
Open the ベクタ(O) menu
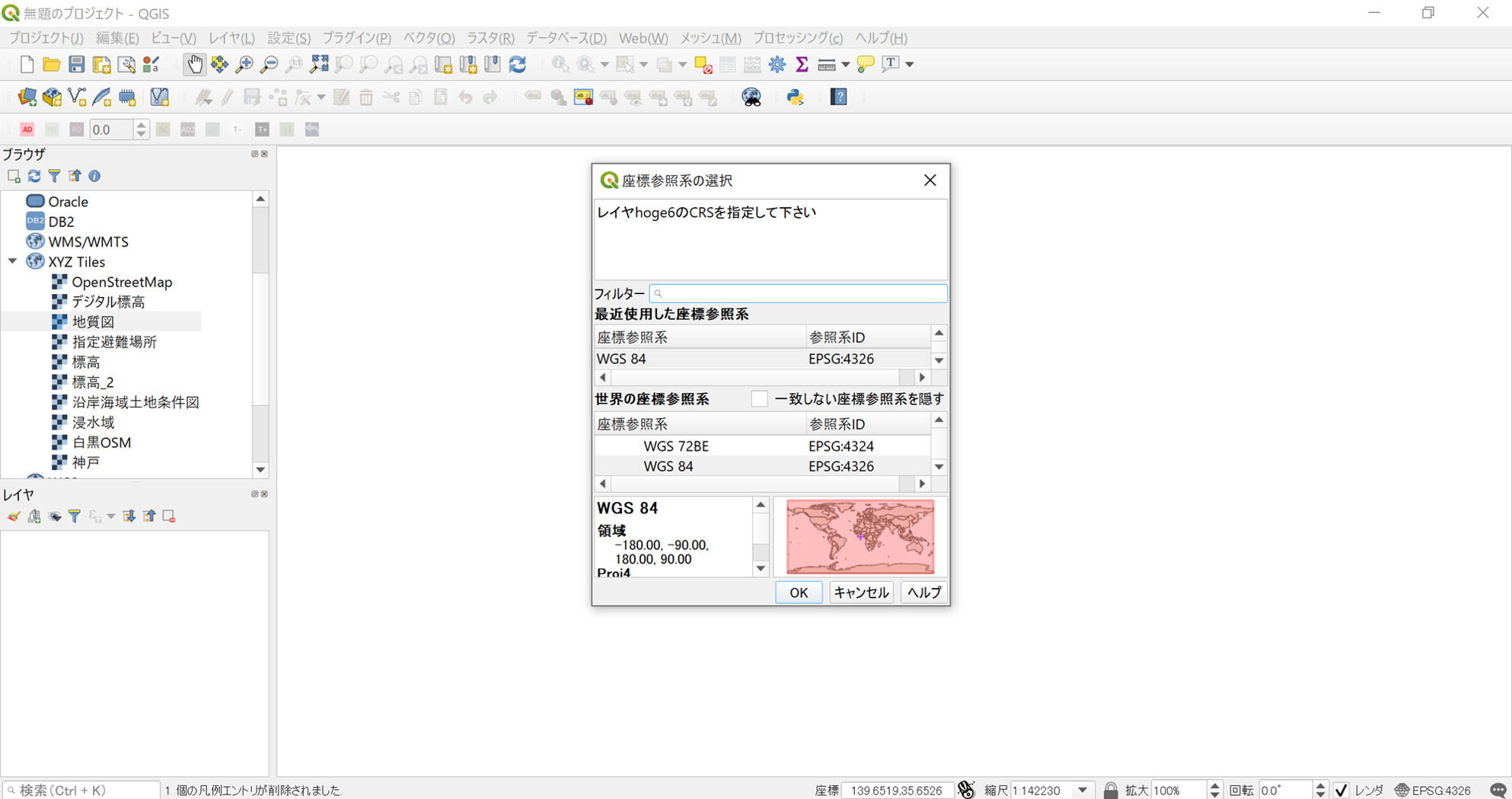[429, 38]
